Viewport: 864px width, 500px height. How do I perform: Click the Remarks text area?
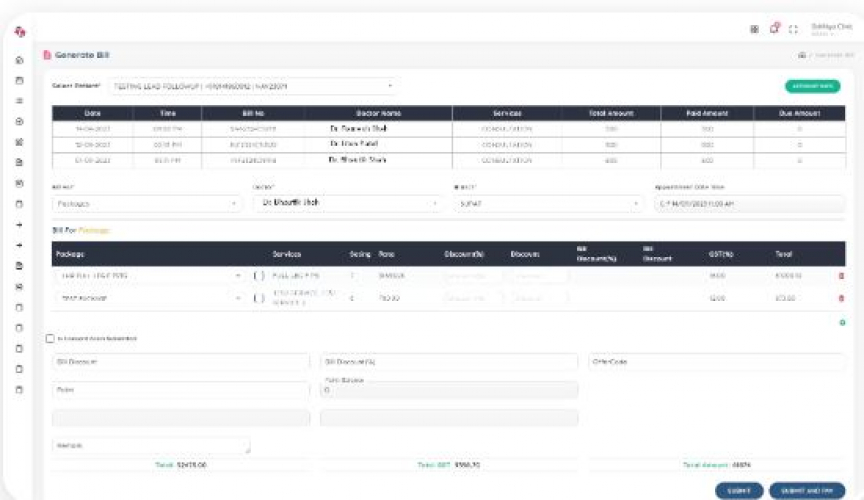click(x=151, y=445)
